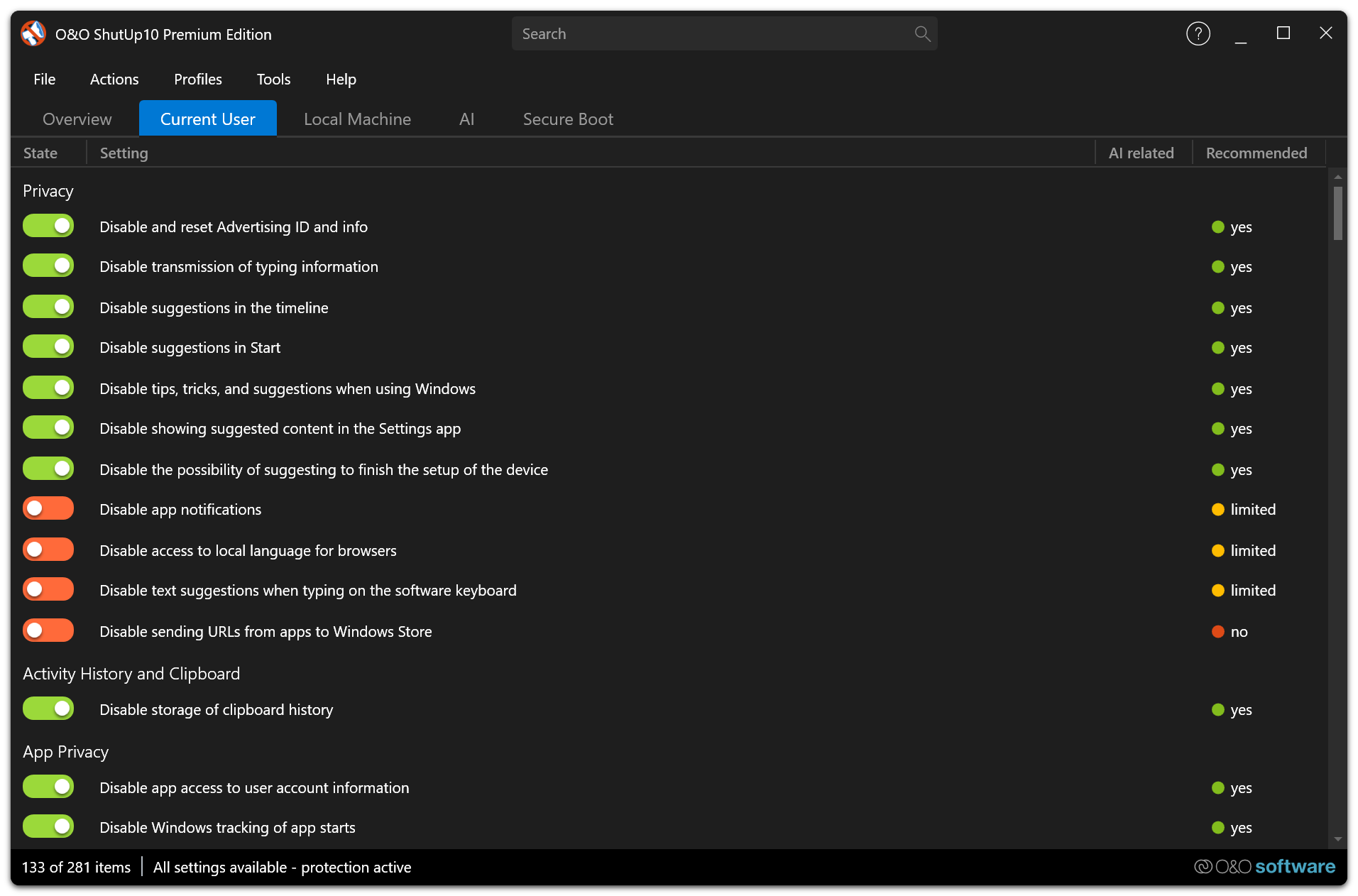Select Activity History and Clipboard heading

[x=131, y=674]
